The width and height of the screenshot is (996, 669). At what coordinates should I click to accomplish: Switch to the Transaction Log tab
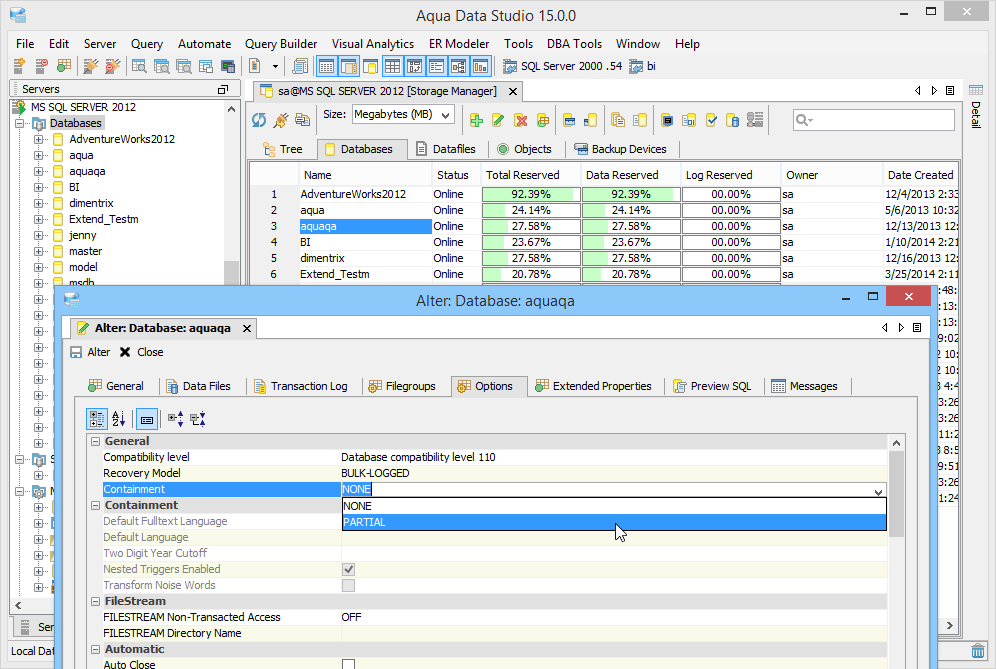point(300,386)
